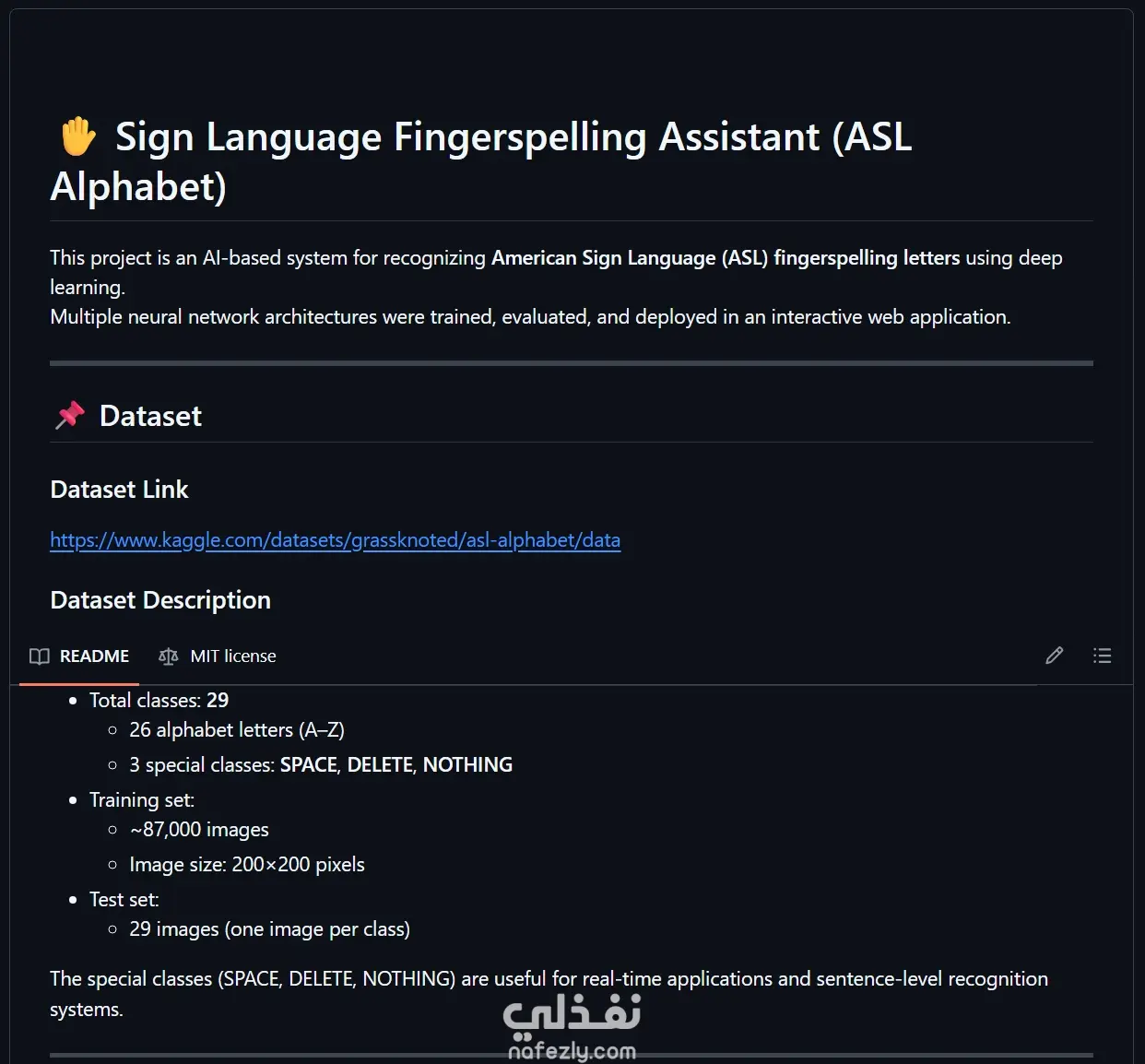
Task: Click bold American Sign Language fingerspelling letters text
Action: click(726, 258)
